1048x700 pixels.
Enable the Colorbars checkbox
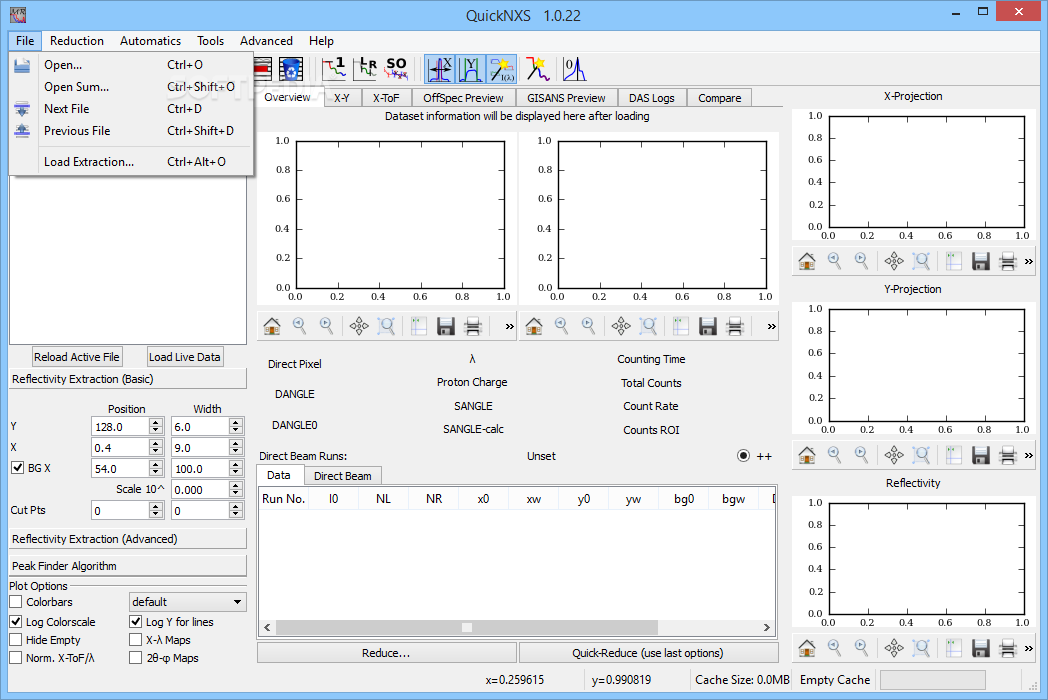point(16,602)
